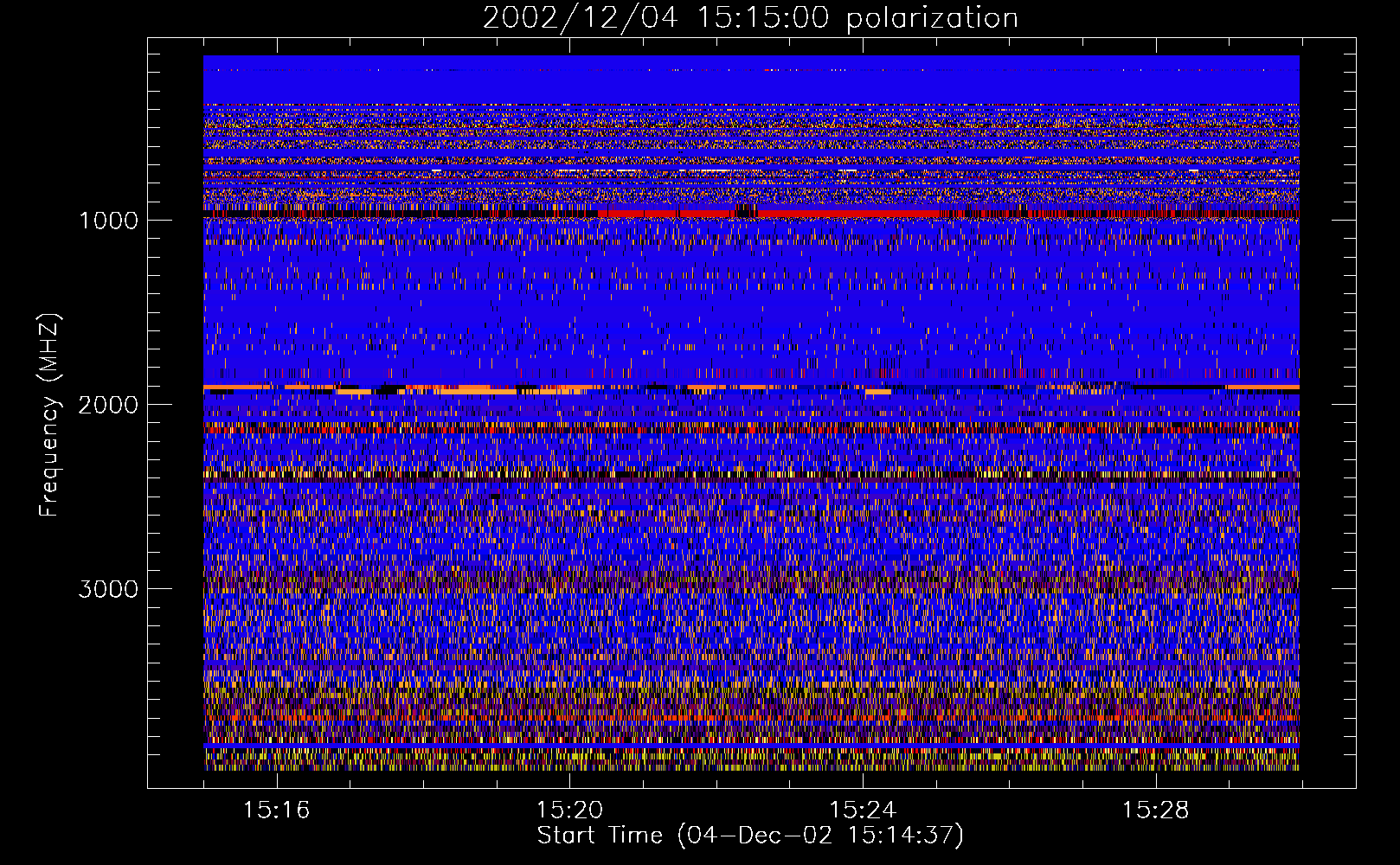1400x865 pixels.
Task: Click the plot title "2002/12/04 15:15:00 polarization"
Action: (750, 18)
